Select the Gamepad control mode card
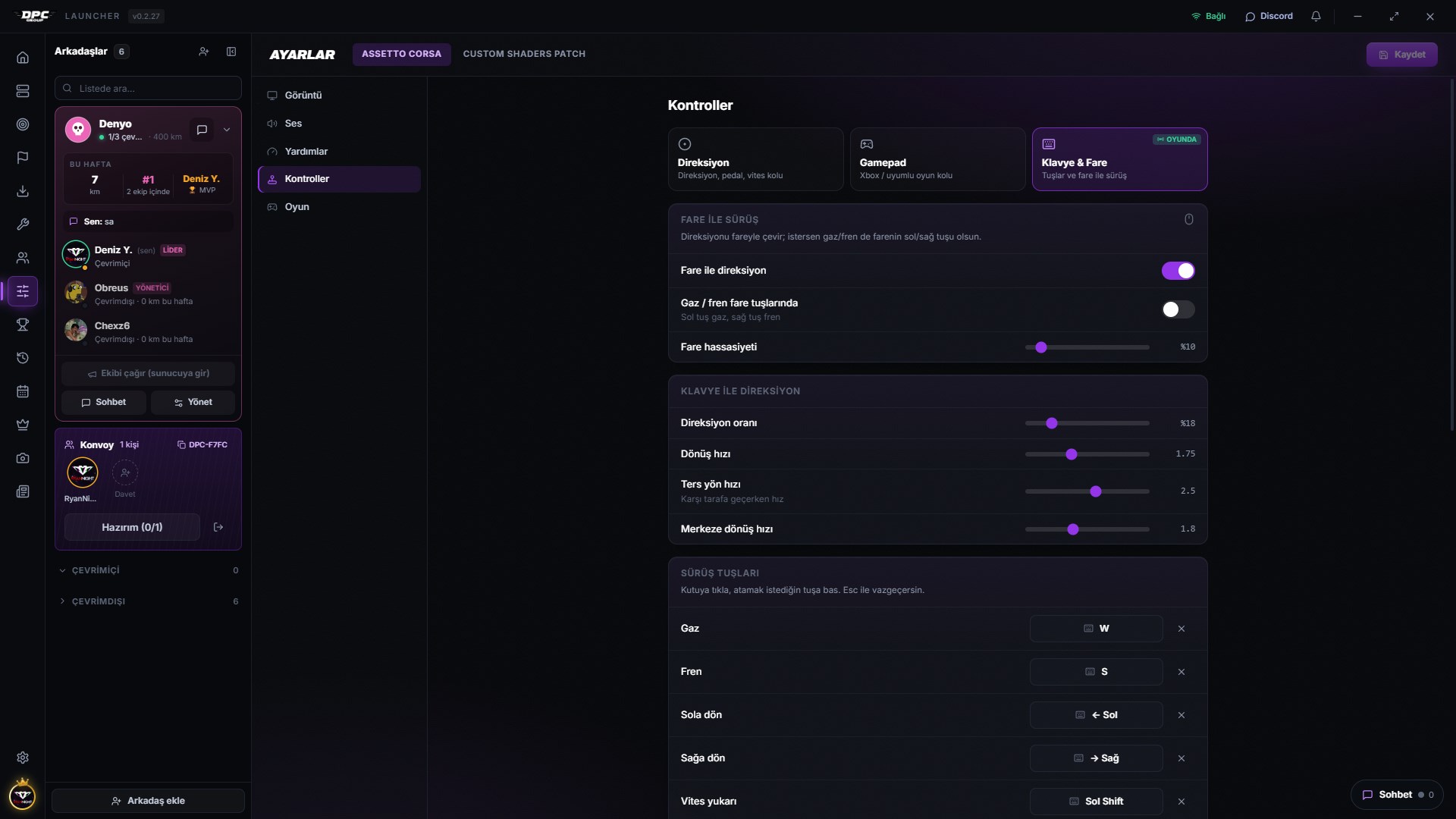The image size is (1456, 819). coord(937,159)
